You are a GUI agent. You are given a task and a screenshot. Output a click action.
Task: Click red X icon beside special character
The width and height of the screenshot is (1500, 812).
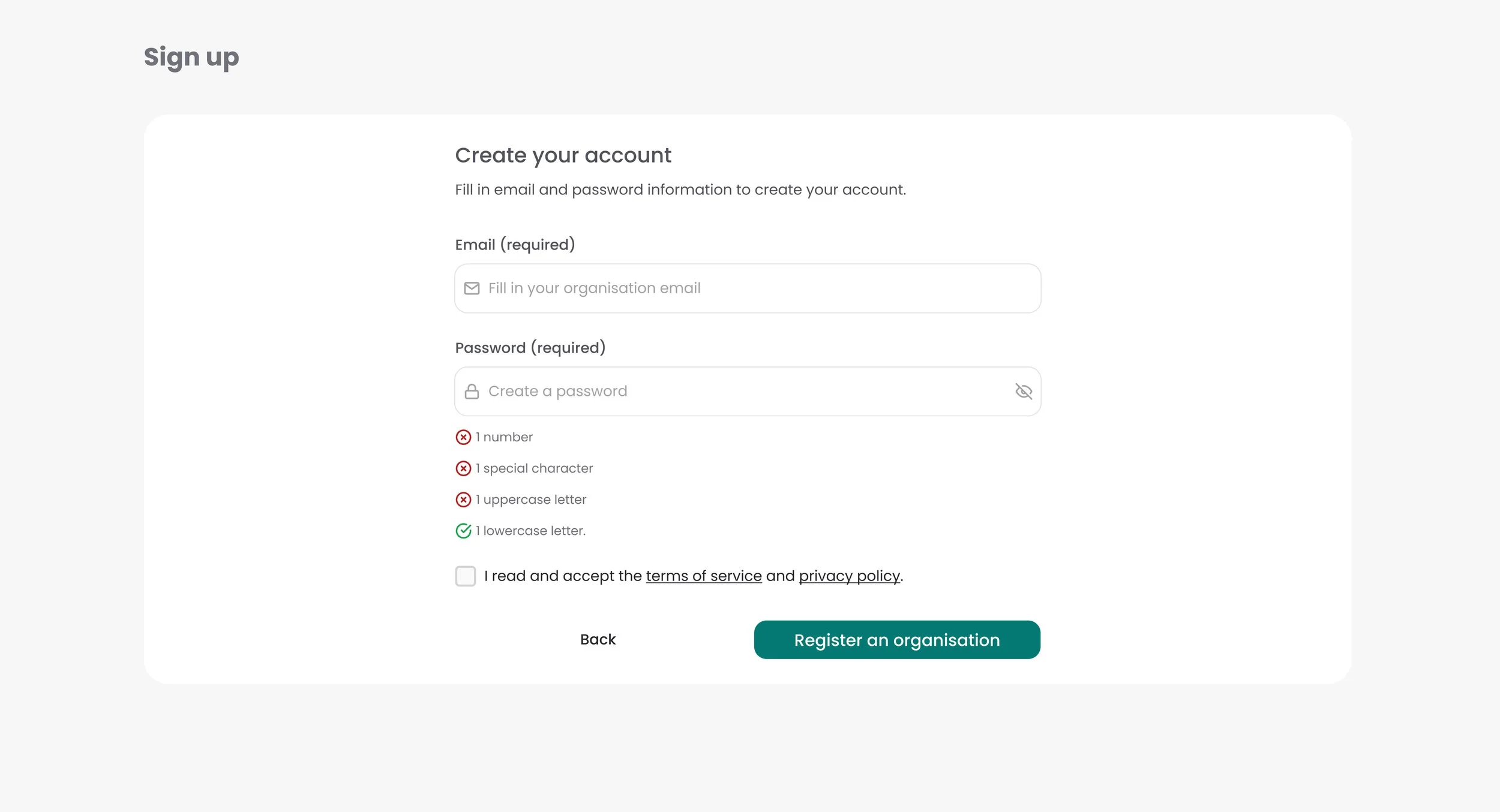(x=463, y=468)
